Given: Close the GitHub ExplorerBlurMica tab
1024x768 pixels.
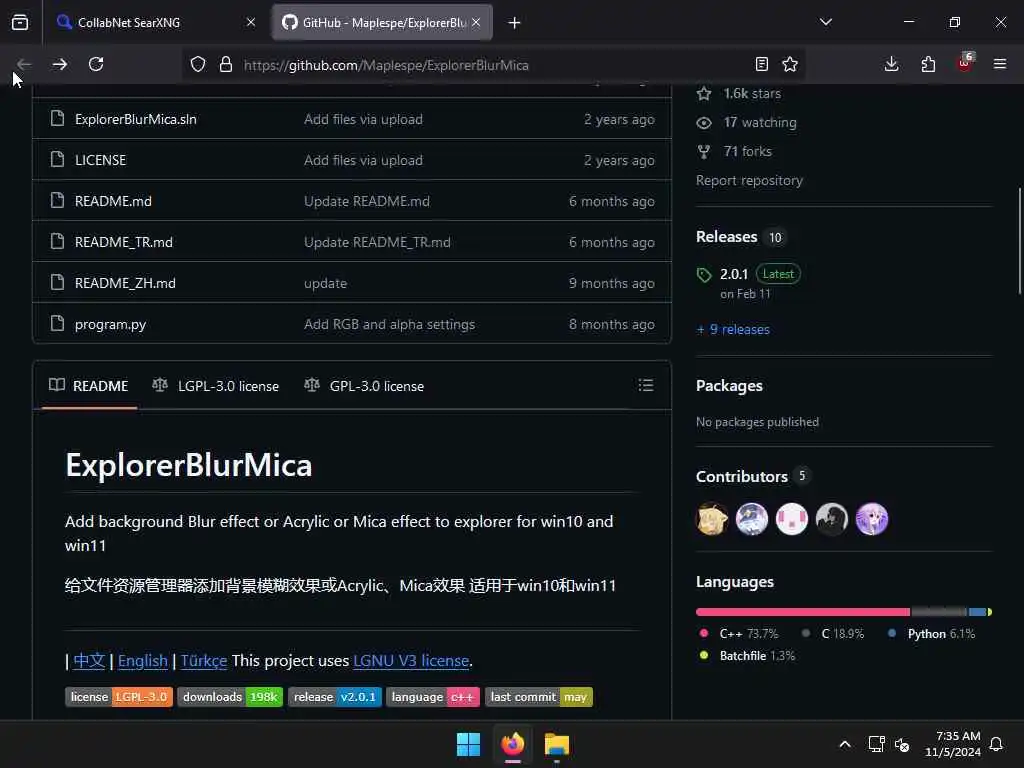Looking at the screenshot, I should (x=476, y=22).
